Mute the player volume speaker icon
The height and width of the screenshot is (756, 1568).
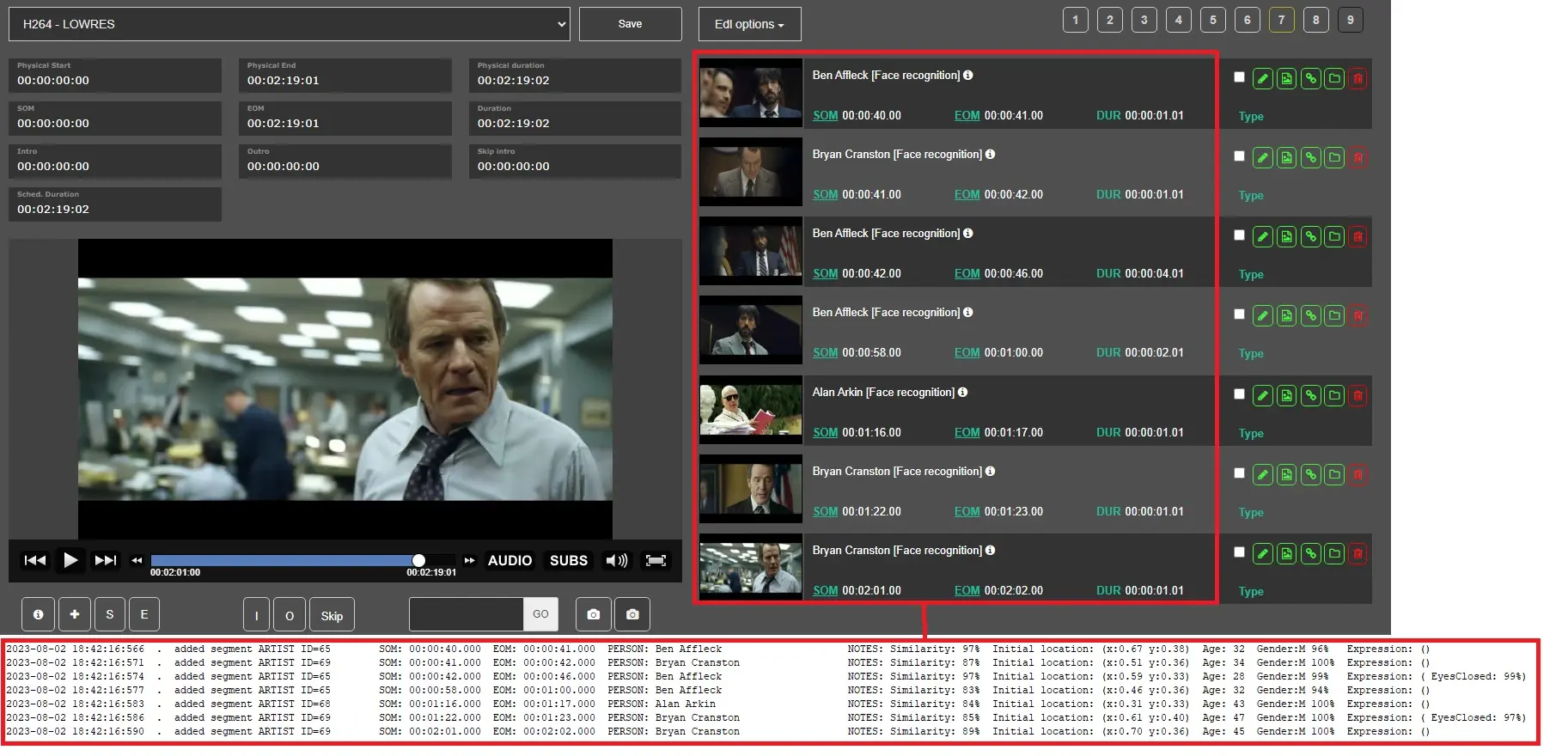616,561
